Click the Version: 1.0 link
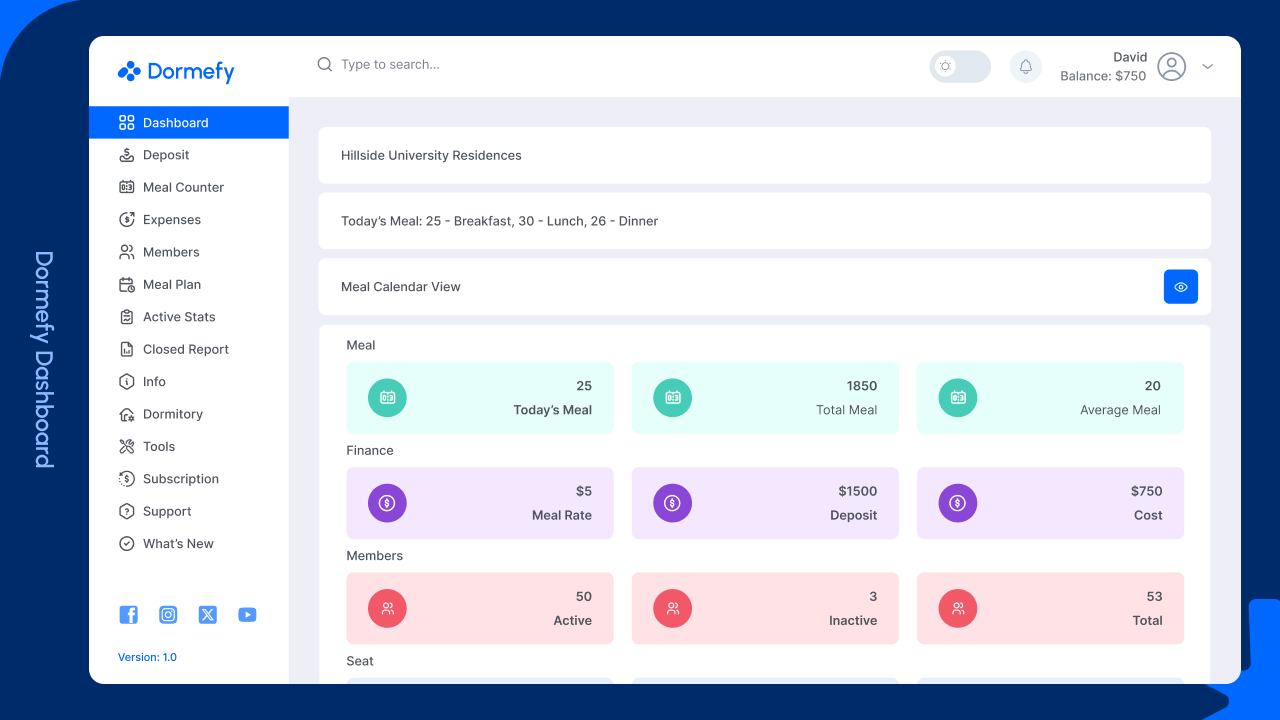The width and height of the screenshot is (1280, 720). pos(147,657)
